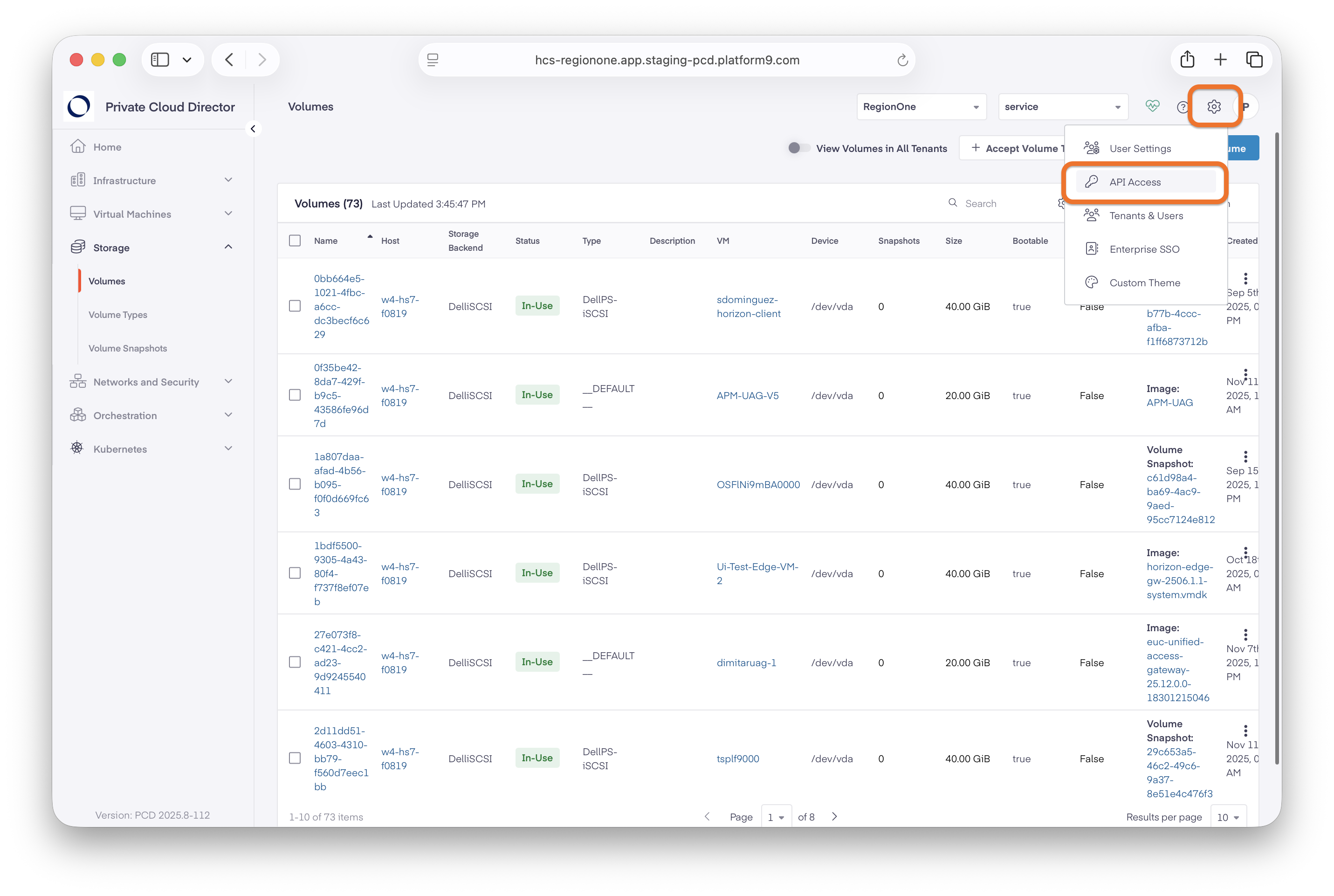Choose API Access from the menu

pyautogui.click(x=1146, y=182)
